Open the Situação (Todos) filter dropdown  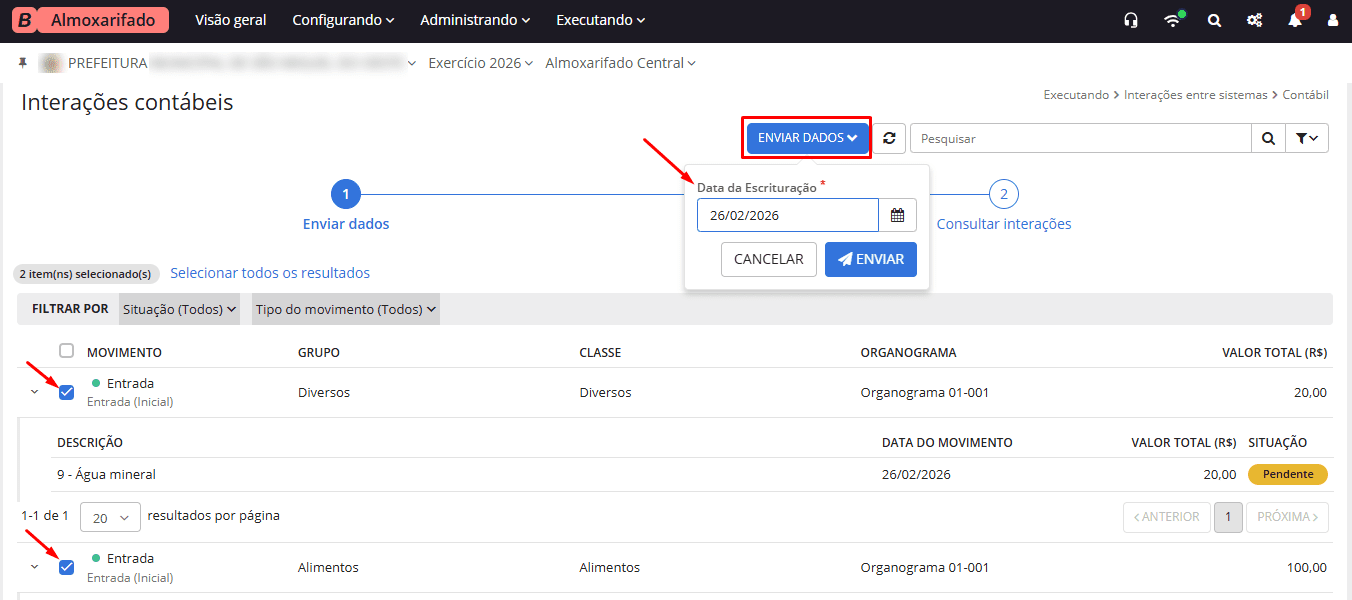pyautogui.click(x=180, y=309)
